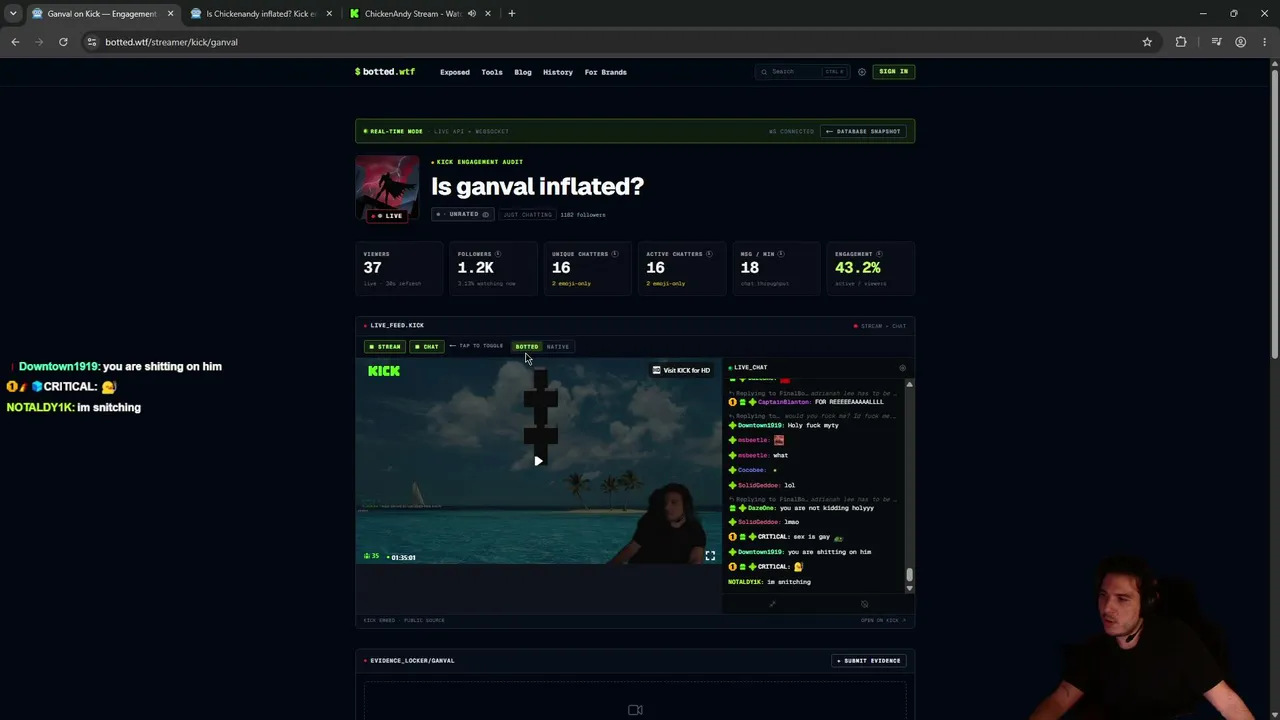Open the settings gear beside Sign In

(862, 72)
